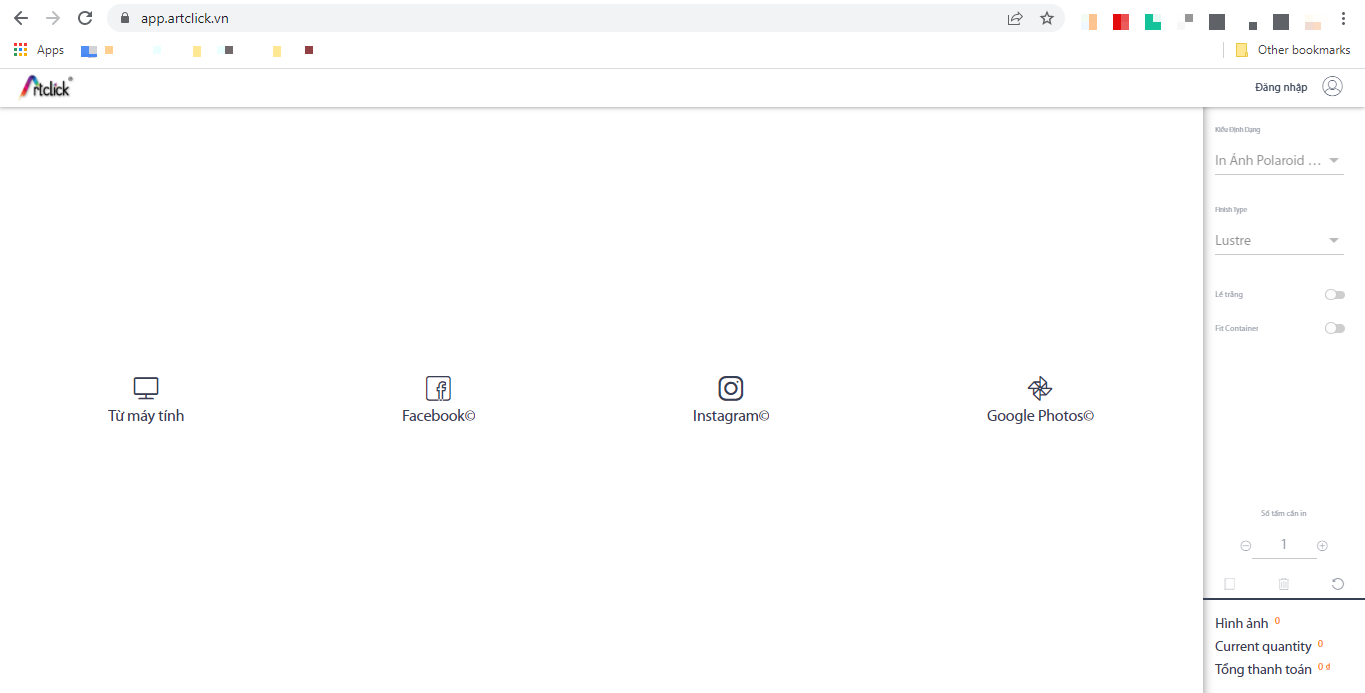Click the trash delete icon
This screenshot has height=693, width=1365.
pyautogui.click(x=1284, y=584)
